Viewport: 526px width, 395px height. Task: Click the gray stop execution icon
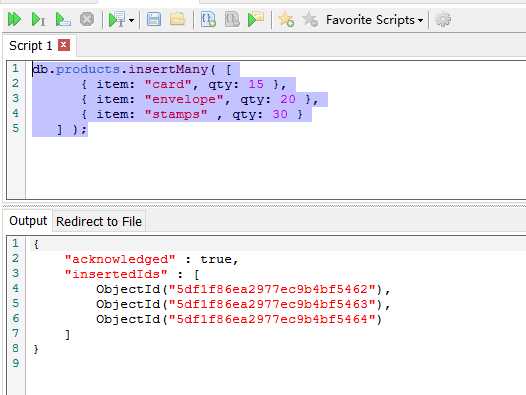point(87,19)
